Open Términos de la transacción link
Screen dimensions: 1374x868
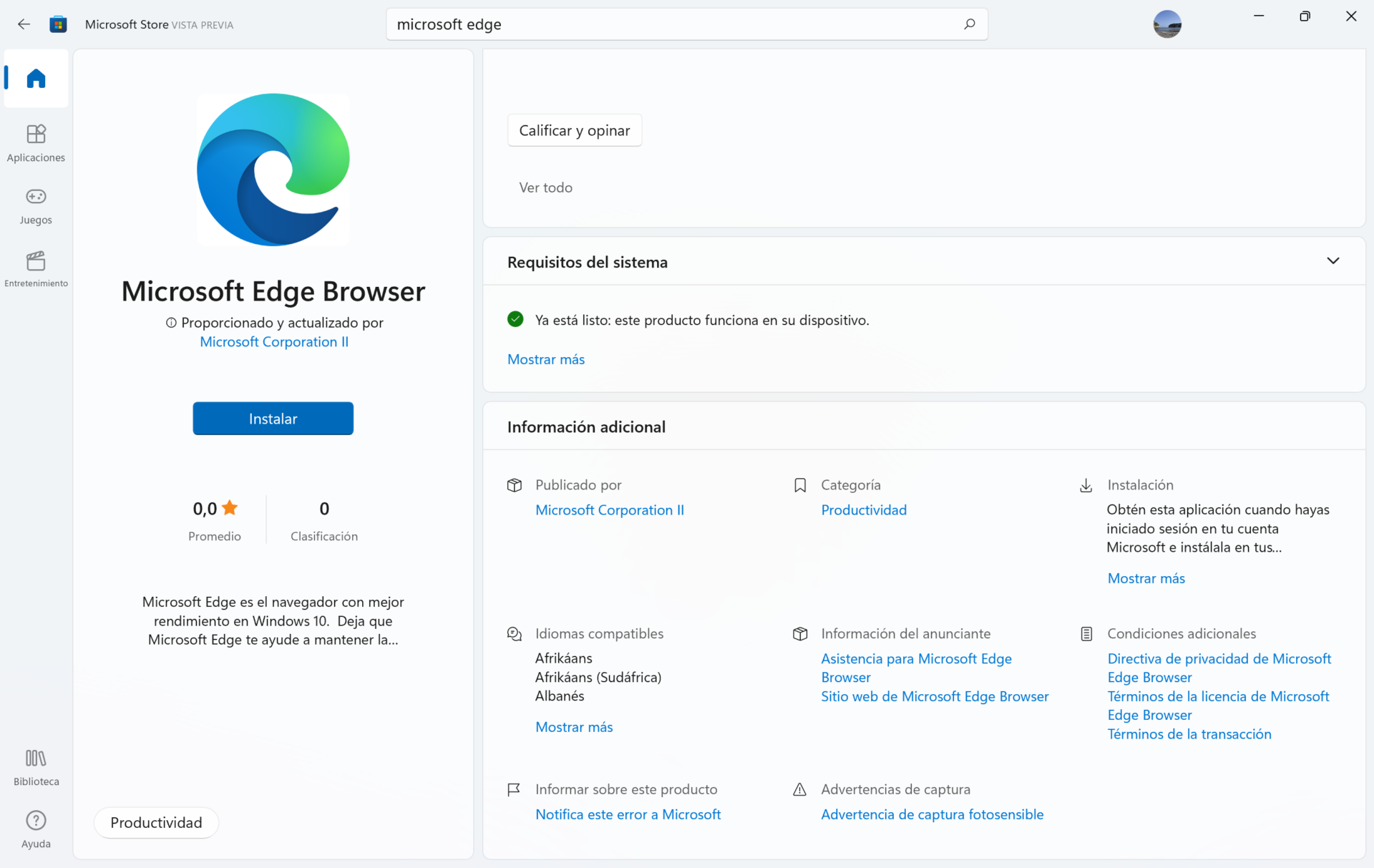pos(1189,734)
